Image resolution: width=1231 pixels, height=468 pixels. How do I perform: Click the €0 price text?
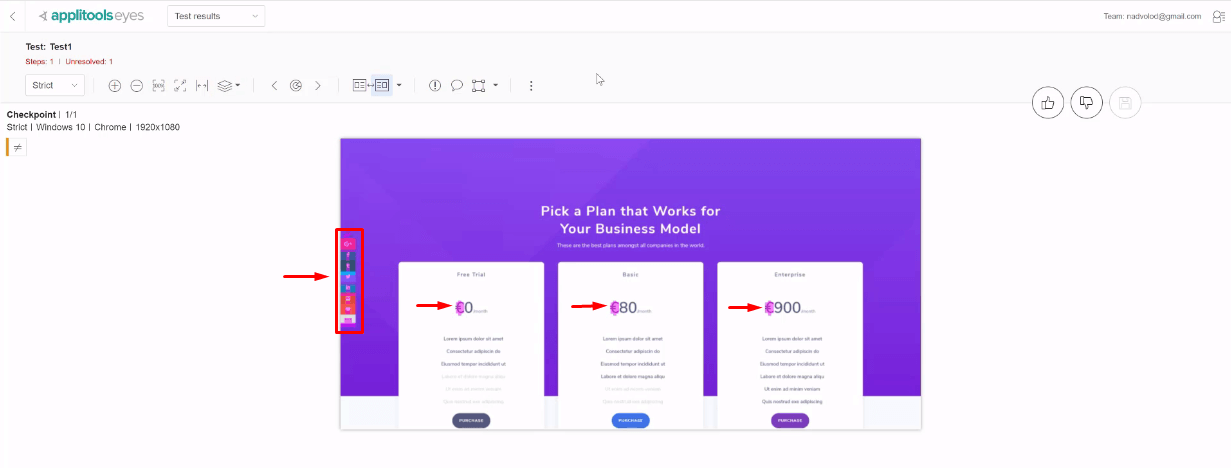[464, 308]
